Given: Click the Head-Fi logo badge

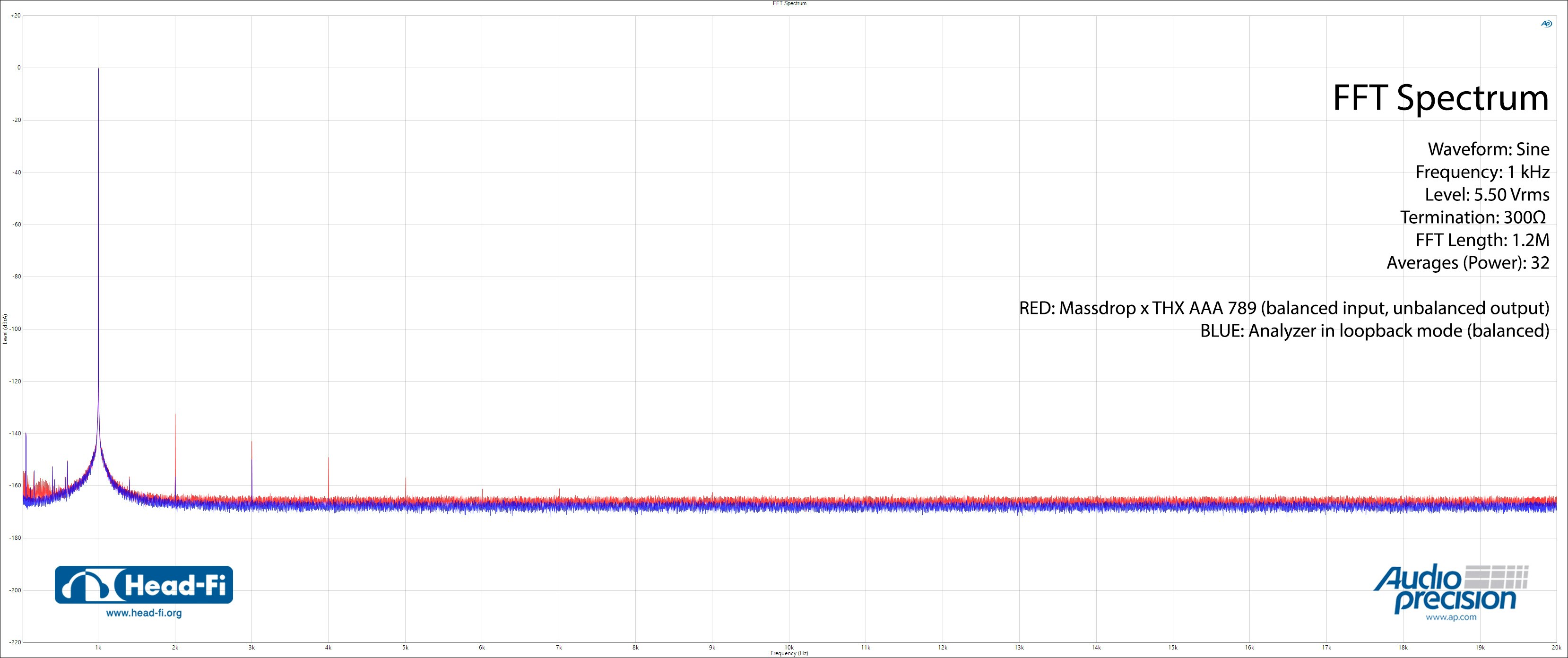Looking at the screenshot, I should 144,585.
